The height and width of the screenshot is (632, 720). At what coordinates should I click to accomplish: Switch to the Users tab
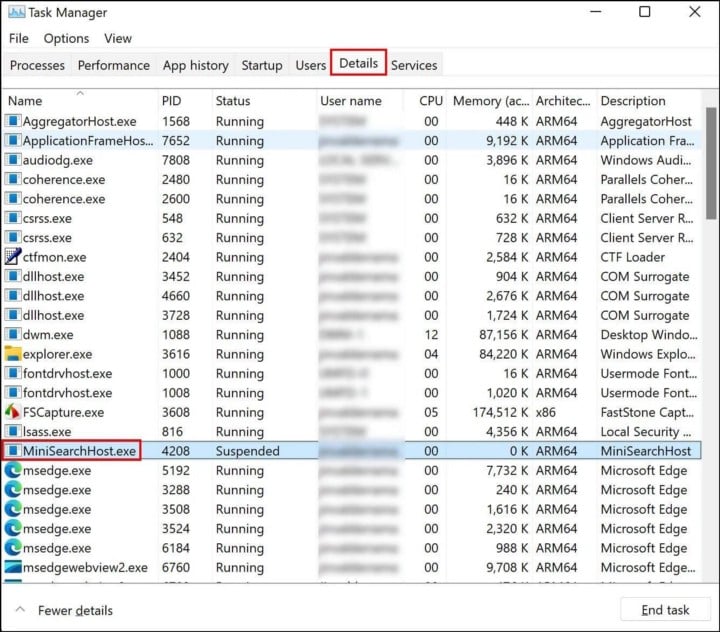click(310, 65)
